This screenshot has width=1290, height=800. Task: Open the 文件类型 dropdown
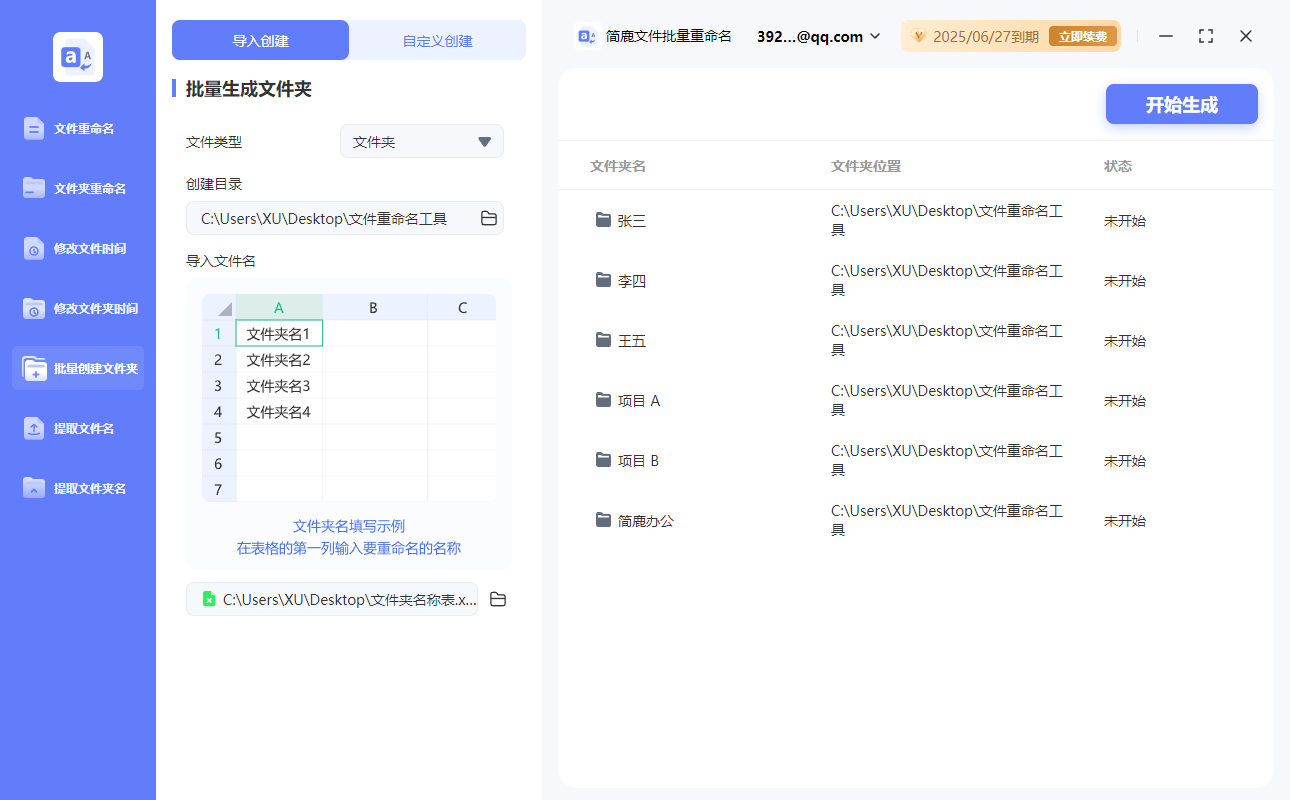click(421, 141)
